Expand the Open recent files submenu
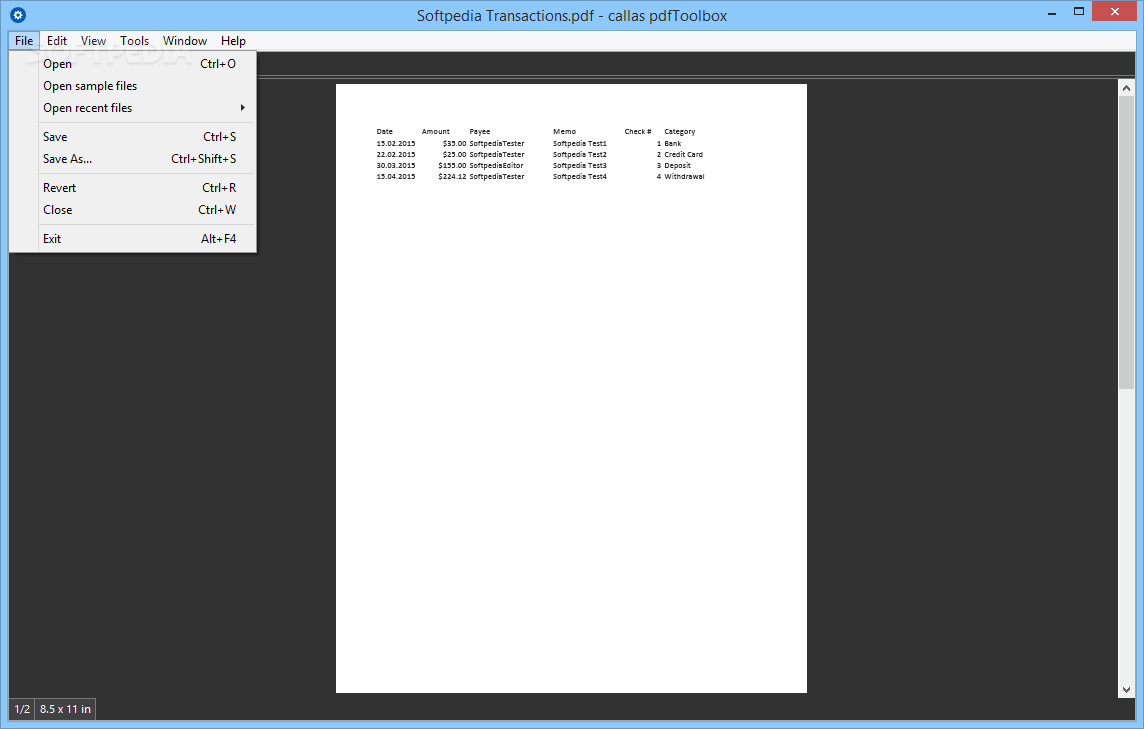 click(x=133, y=108)
